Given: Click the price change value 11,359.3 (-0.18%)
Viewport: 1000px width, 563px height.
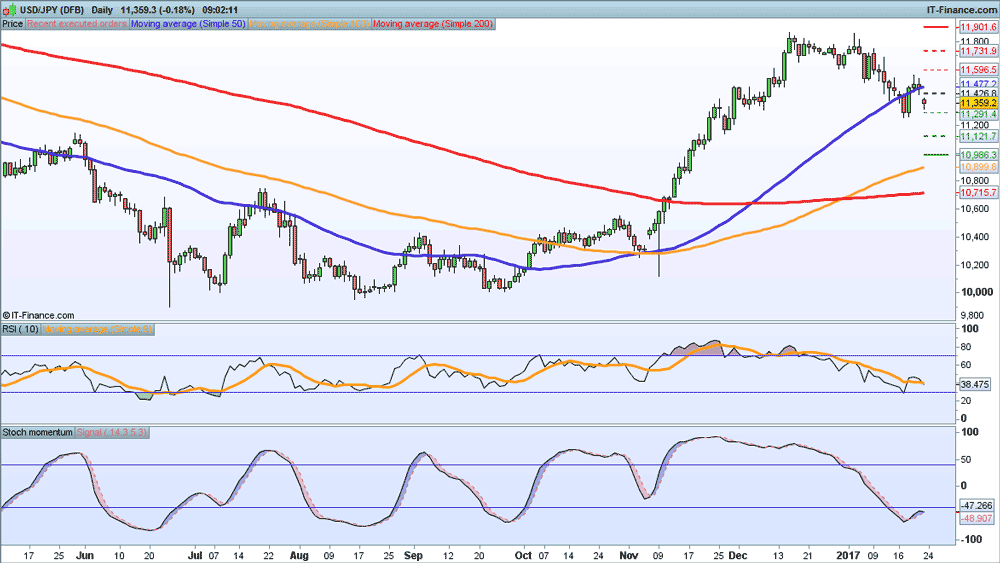Looking at the screenshot, I should [158, 10].
